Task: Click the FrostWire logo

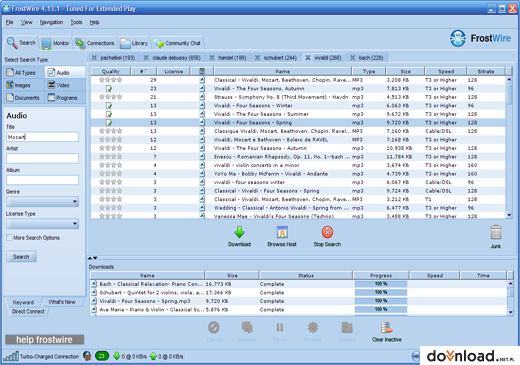Action: tap(480, 38)
